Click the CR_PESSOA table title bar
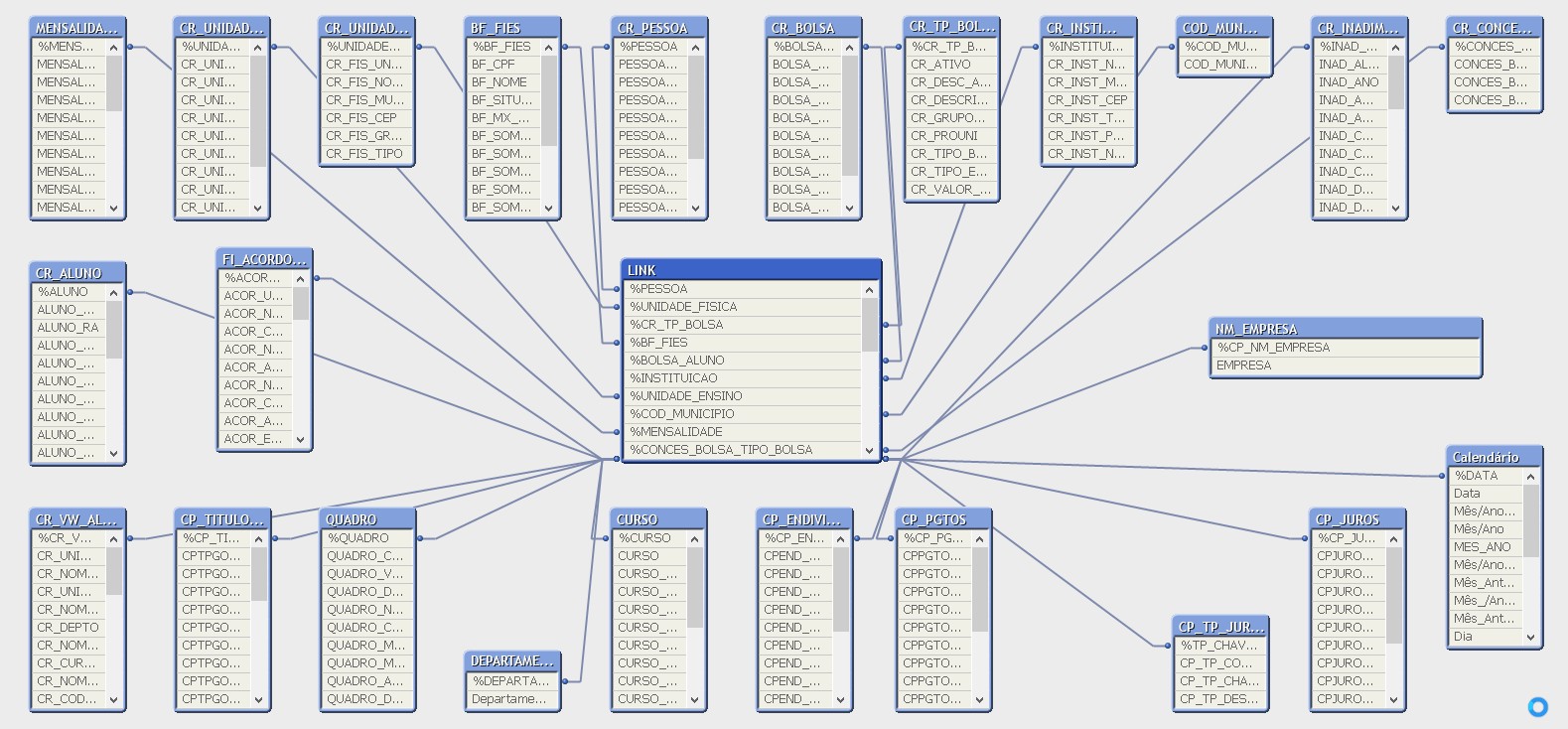 [659, 28]
